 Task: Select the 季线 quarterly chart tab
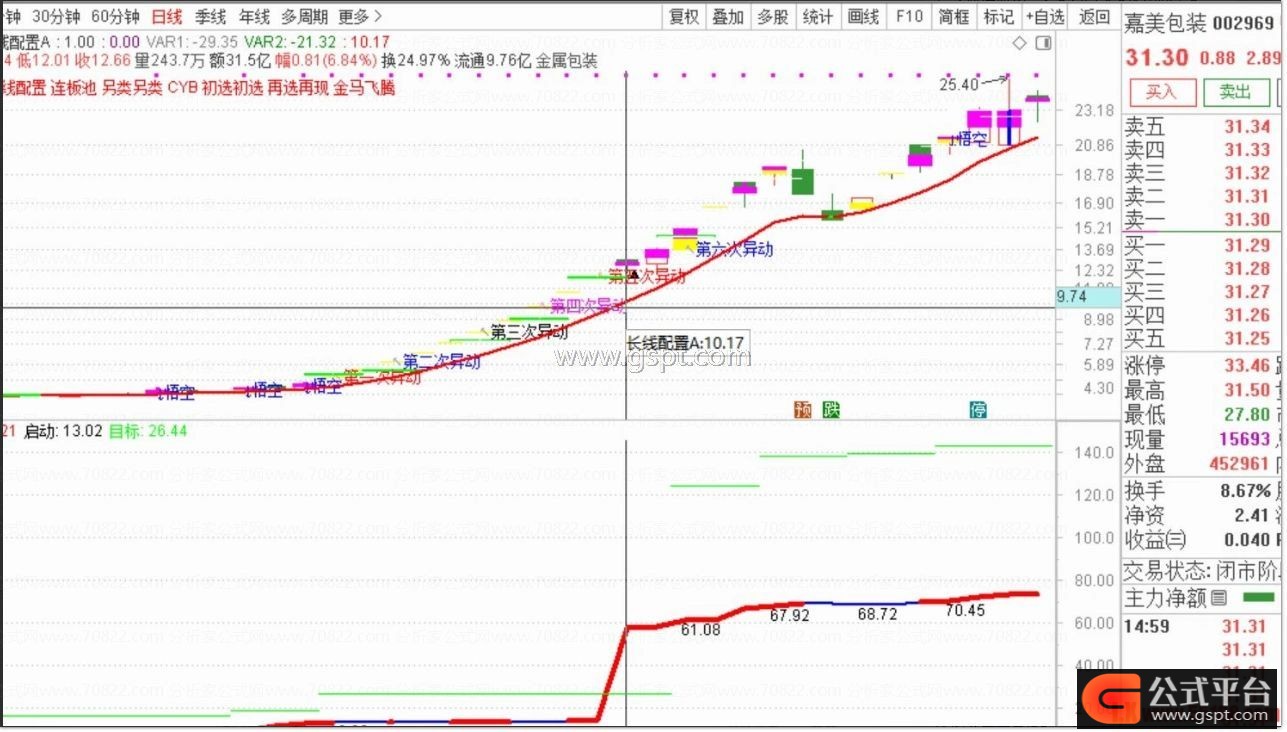pyautogui.click(x=210, y=16)
